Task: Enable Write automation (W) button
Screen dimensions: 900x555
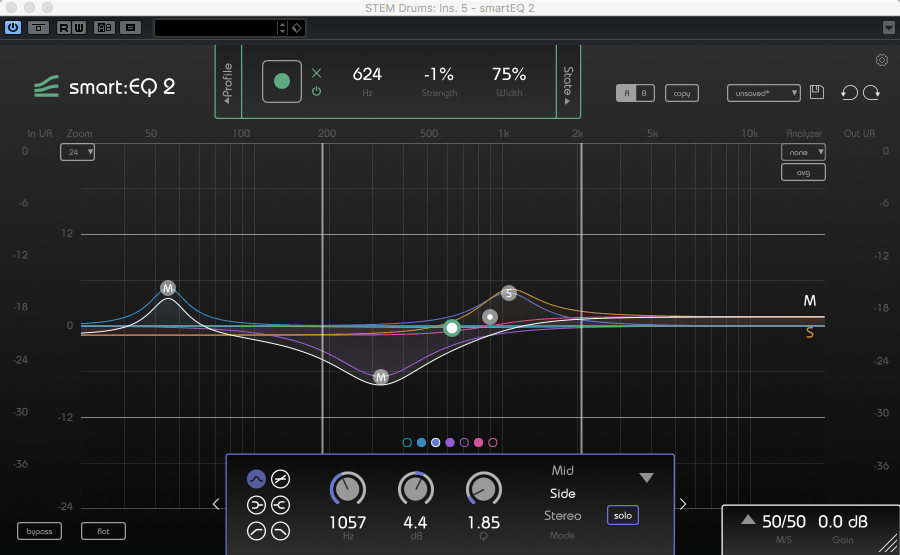Action: pos(79,28)
